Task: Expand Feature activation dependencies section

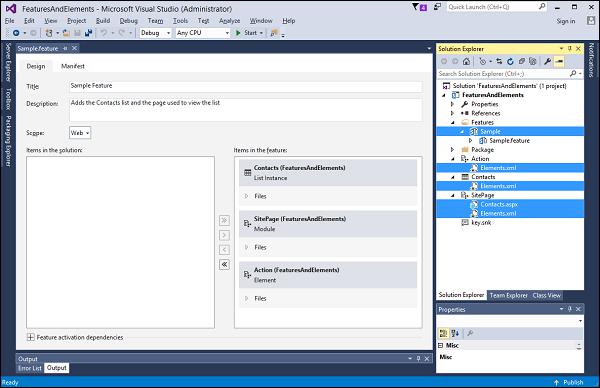Action: coord(31,337)
